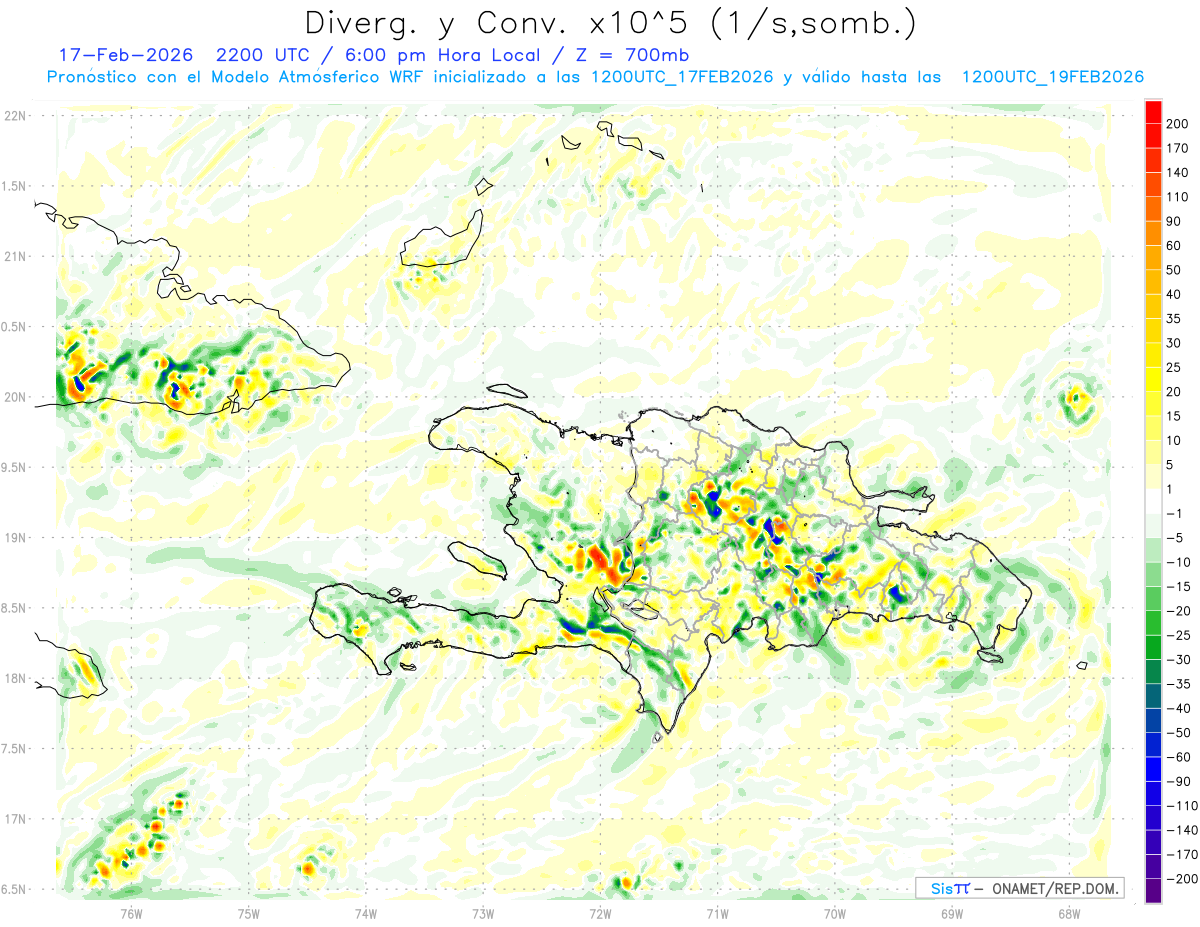1200x927 pixels.
Task: Click the '69W' longitude label
Action: [952, 913]
